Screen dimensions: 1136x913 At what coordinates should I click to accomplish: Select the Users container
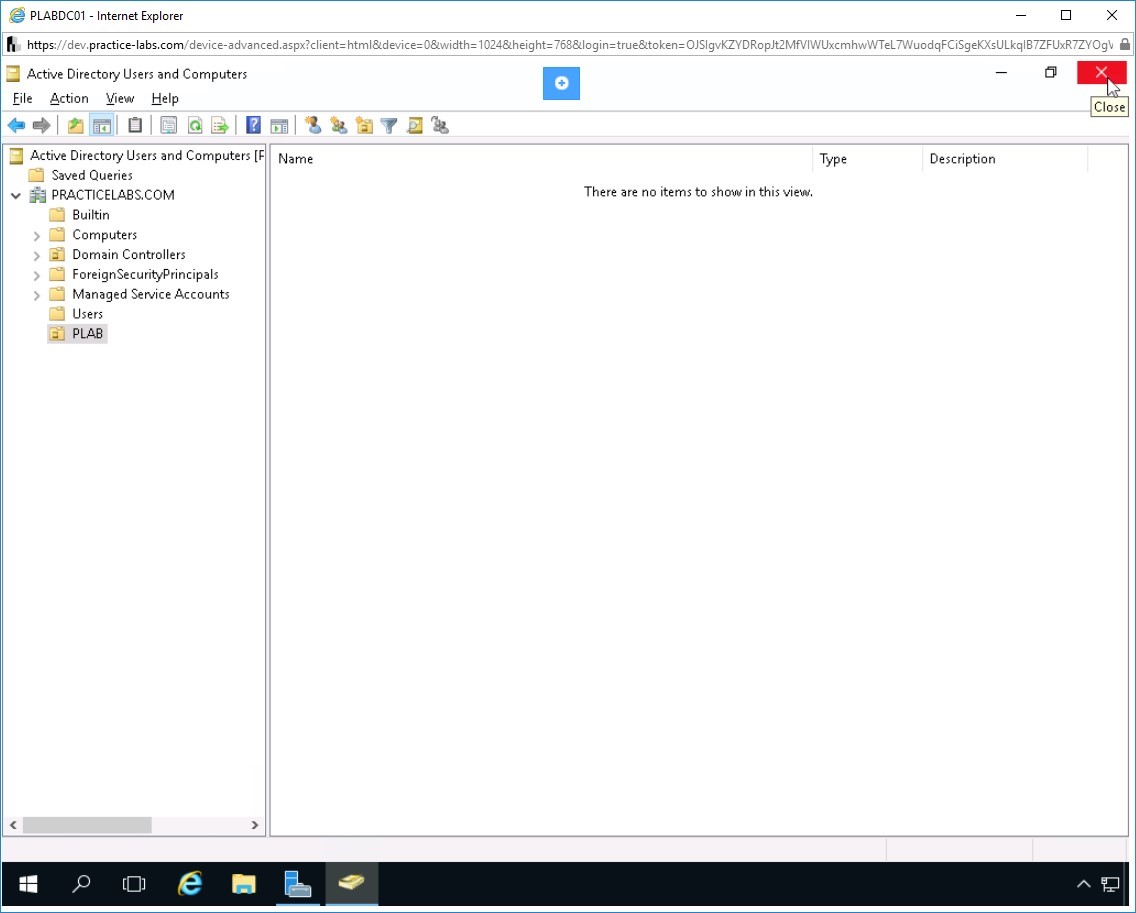[x=87, y=314]
